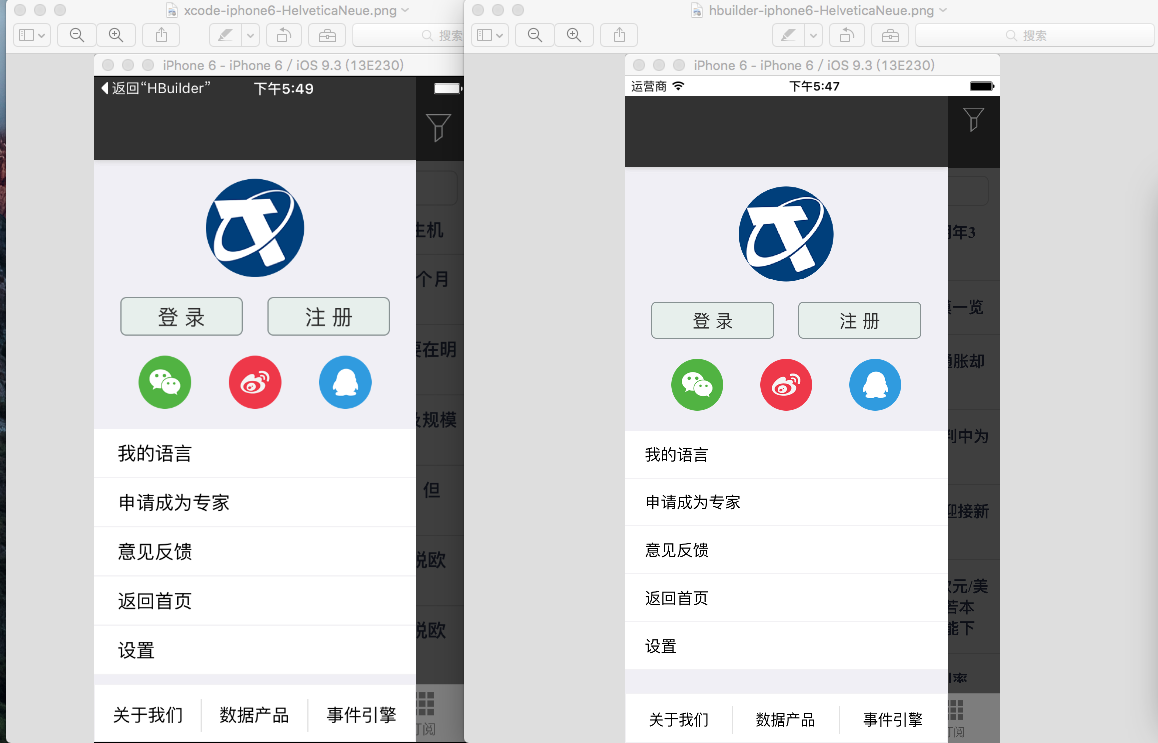
Task: Click 注册 button in right simulator
Action: pyautogui.click(x=860, y=321)
